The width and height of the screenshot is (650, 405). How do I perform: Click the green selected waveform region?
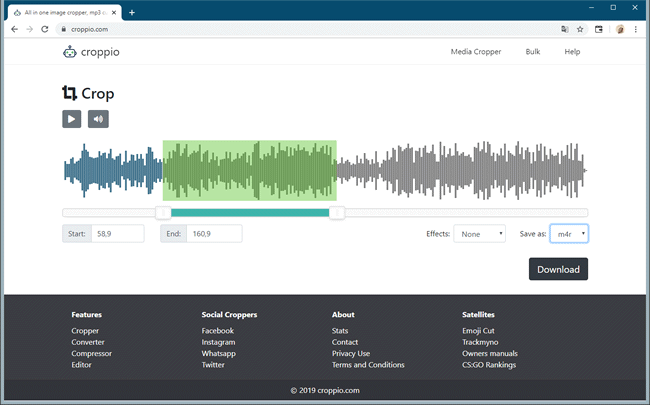coord(250,170)
